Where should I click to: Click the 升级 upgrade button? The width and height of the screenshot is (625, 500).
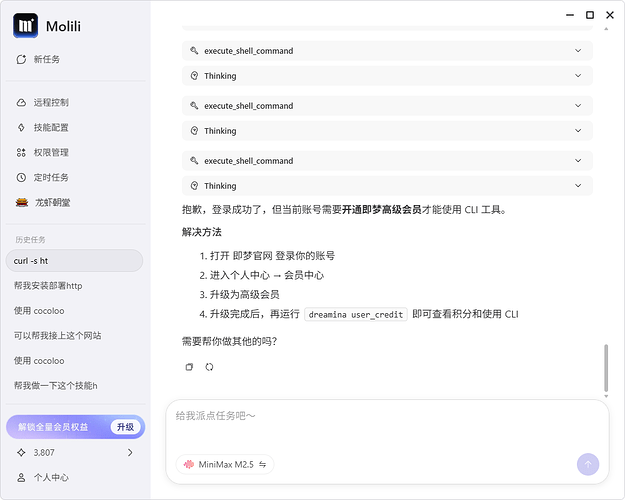coord(124,427)
